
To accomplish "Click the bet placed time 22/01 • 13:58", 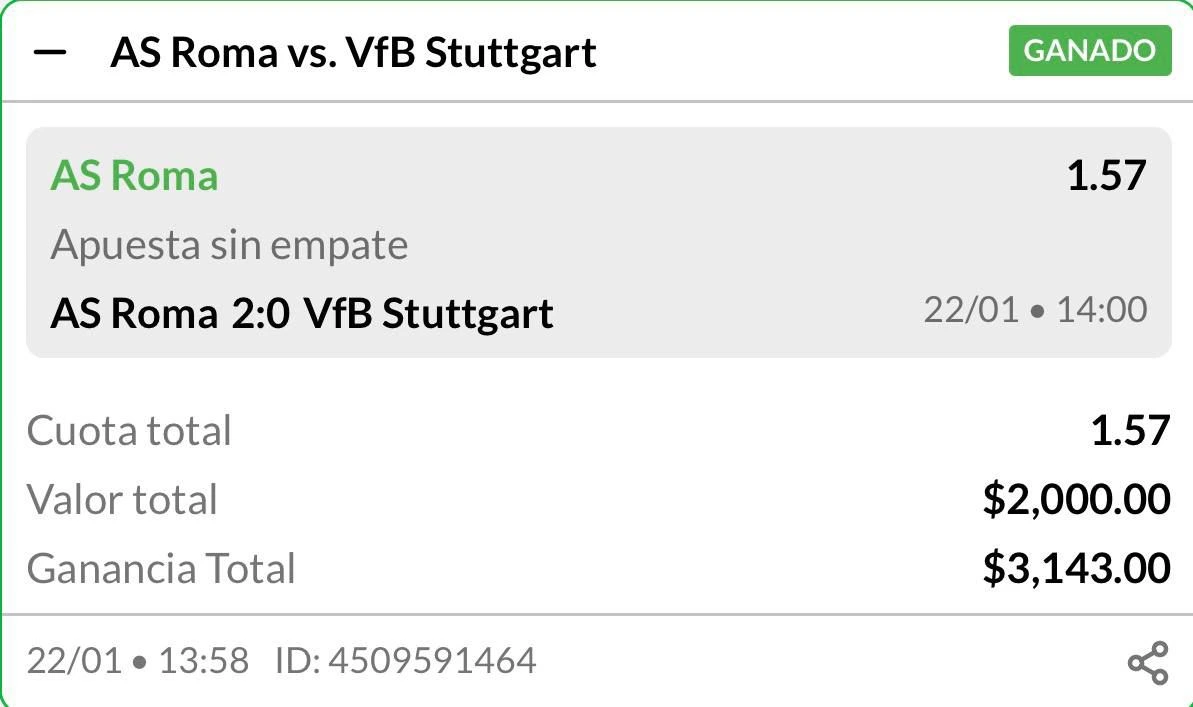I will pos(137,661).
